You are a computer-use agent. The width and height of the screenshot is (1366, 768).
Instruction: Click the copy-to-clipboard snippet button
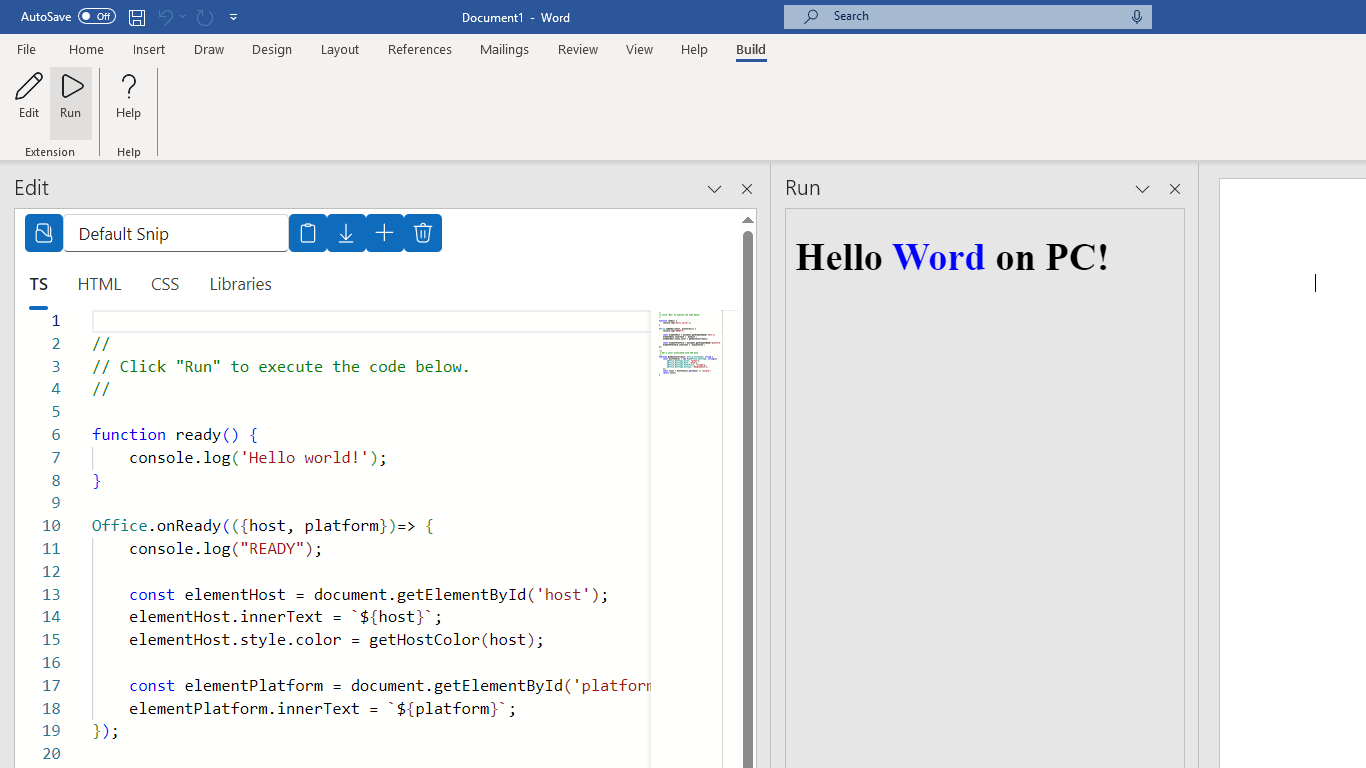click(308, 233)
